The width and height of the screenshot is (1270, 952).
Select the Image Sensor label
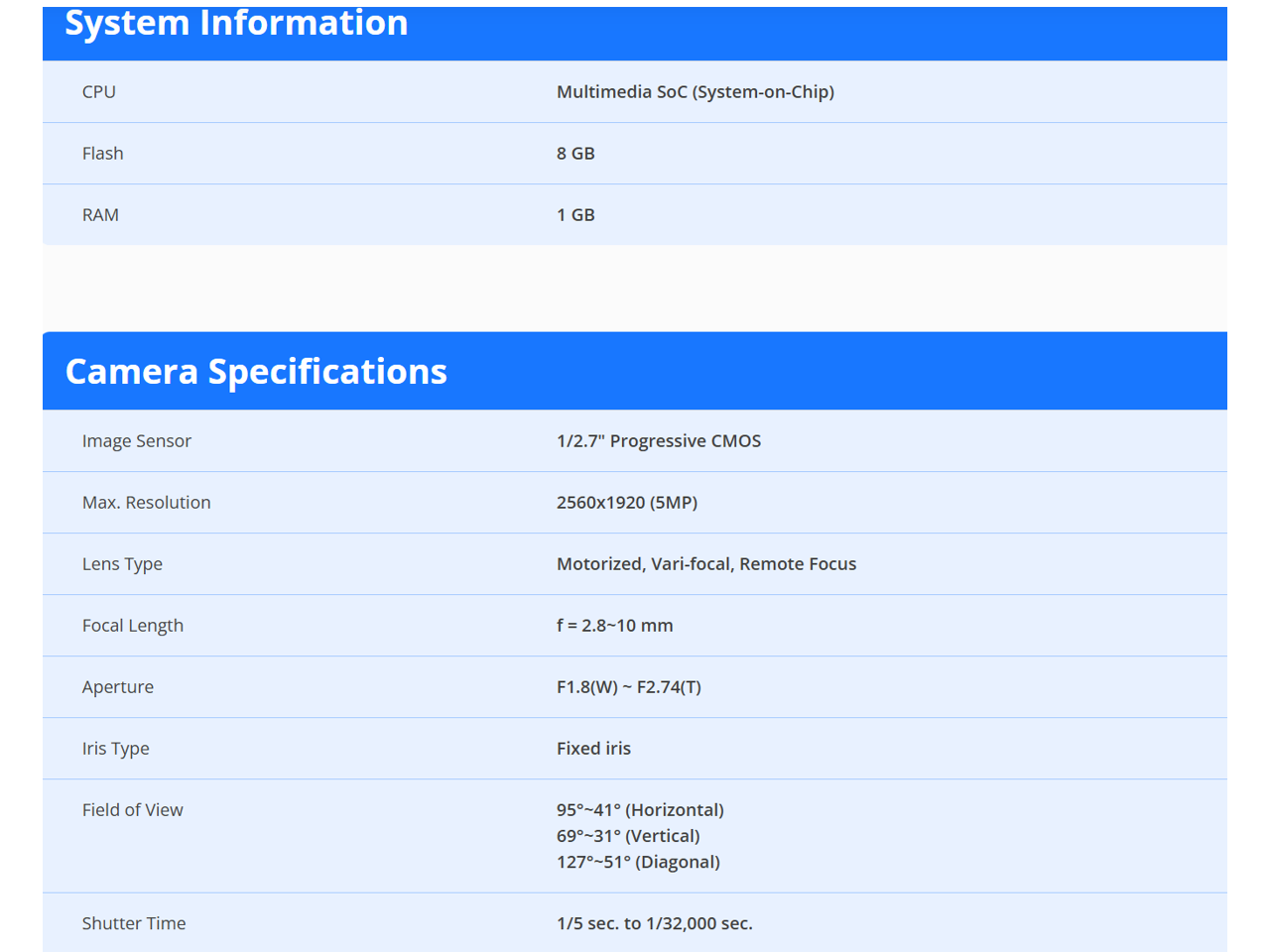[x=137, y=441]
